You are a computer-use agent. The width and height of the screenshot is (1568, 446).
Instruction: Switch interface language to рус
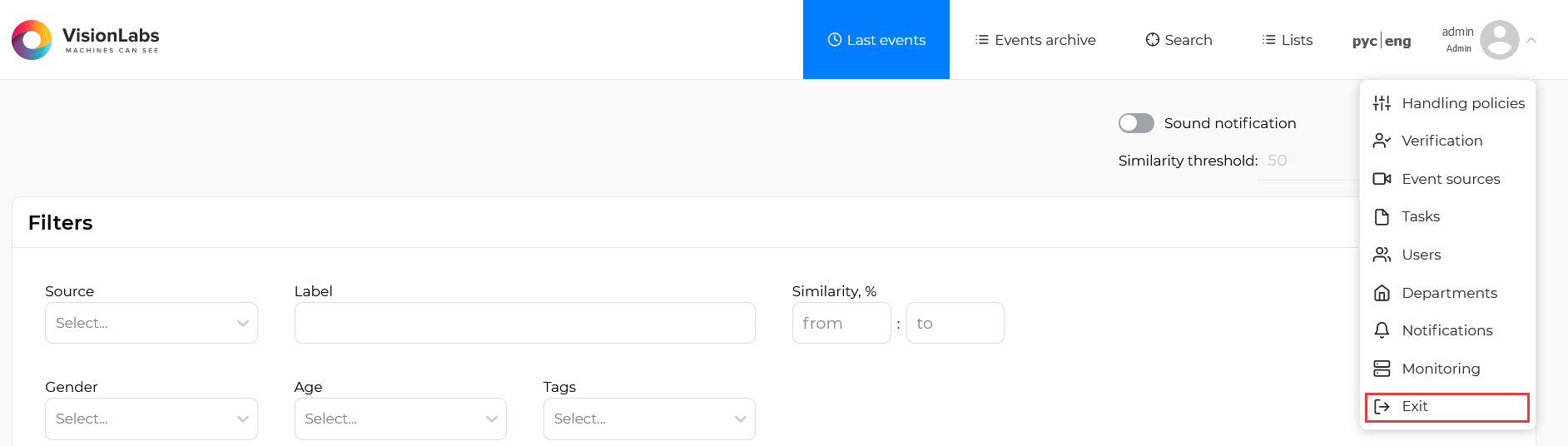[x=1364, y=41]
